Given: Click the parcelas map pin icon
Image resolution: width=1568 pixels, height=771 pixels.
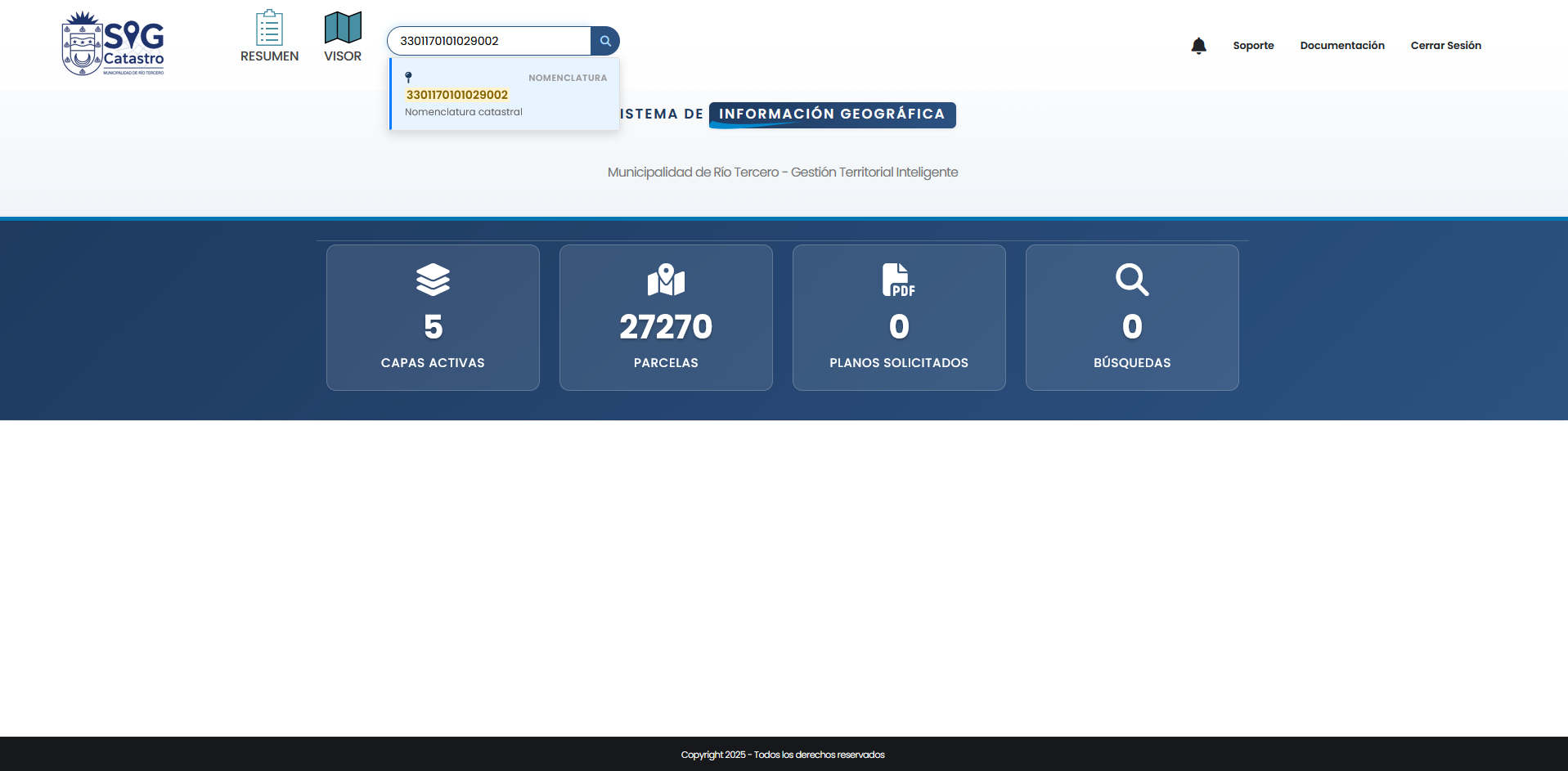Looking at the screenshot, I should coord(666,280).
